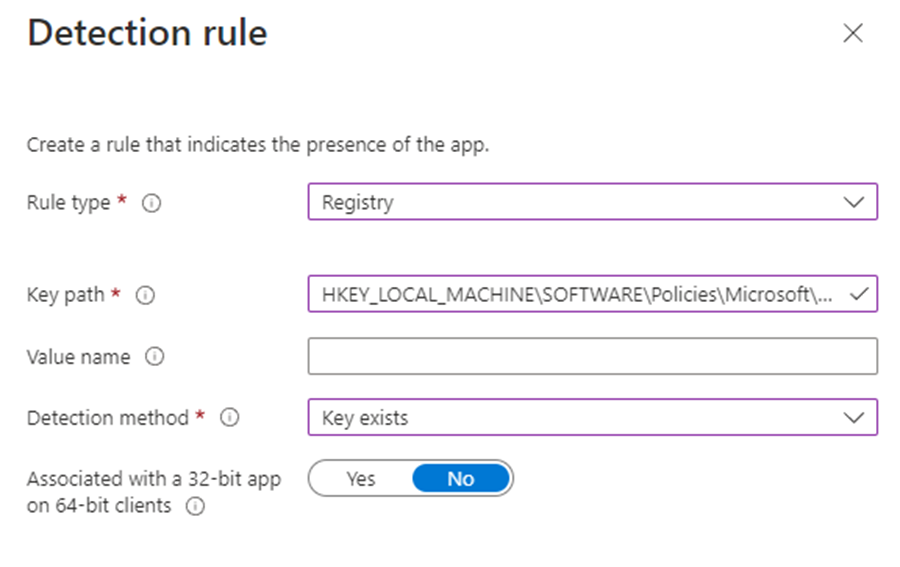Click the Detection method dropdown chevron
The width and height of the screenshot is (900, 567).
coord(853,418)
